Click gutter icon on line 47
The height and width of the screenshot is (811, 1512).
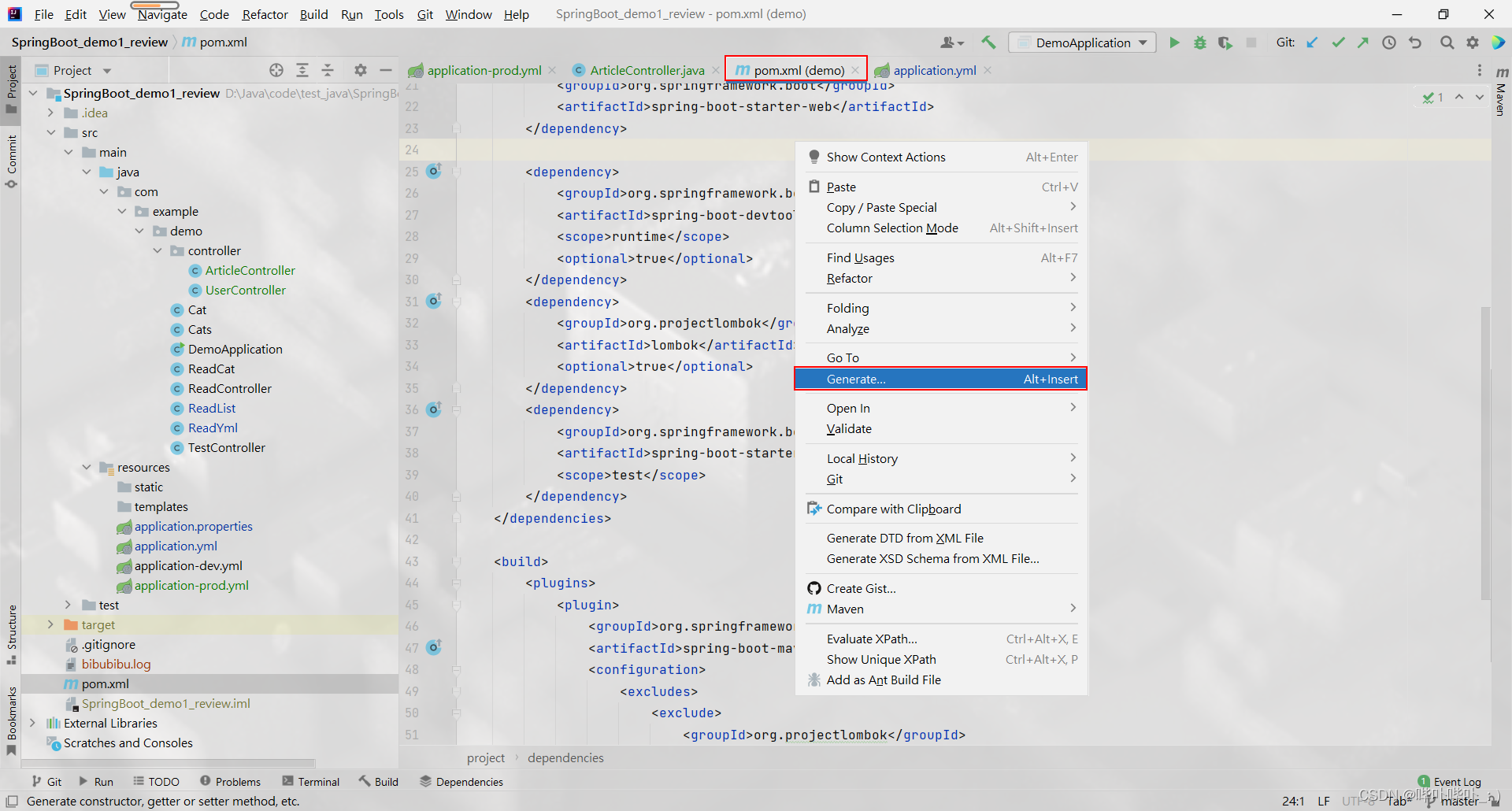pyautogui.click(x=434, y=647)
